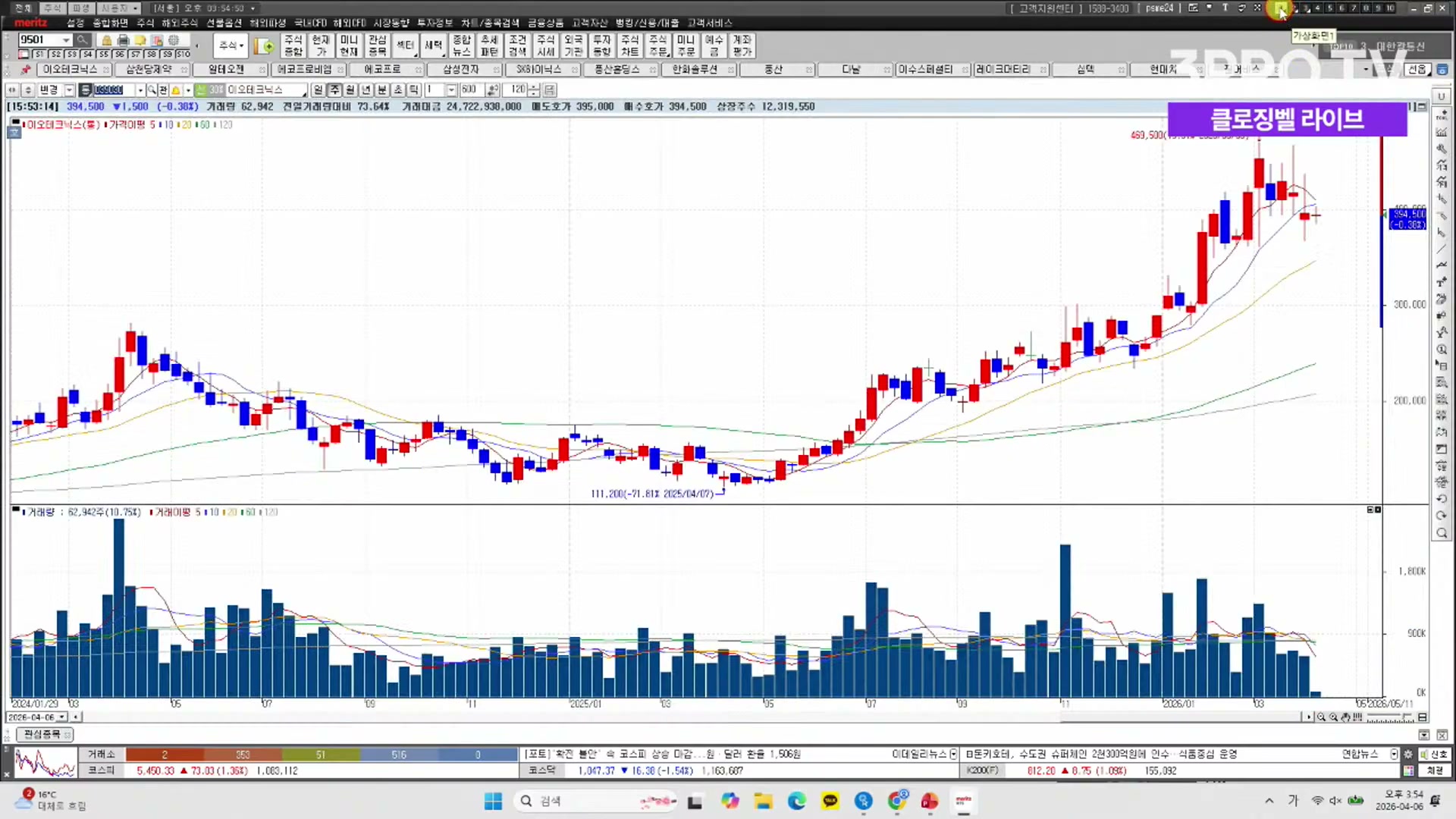The height and width of the screenshot is (819, 1456).
Task: Expand the 주식 category dropdown
Action: pyautogui.click(x=231, y=45)
